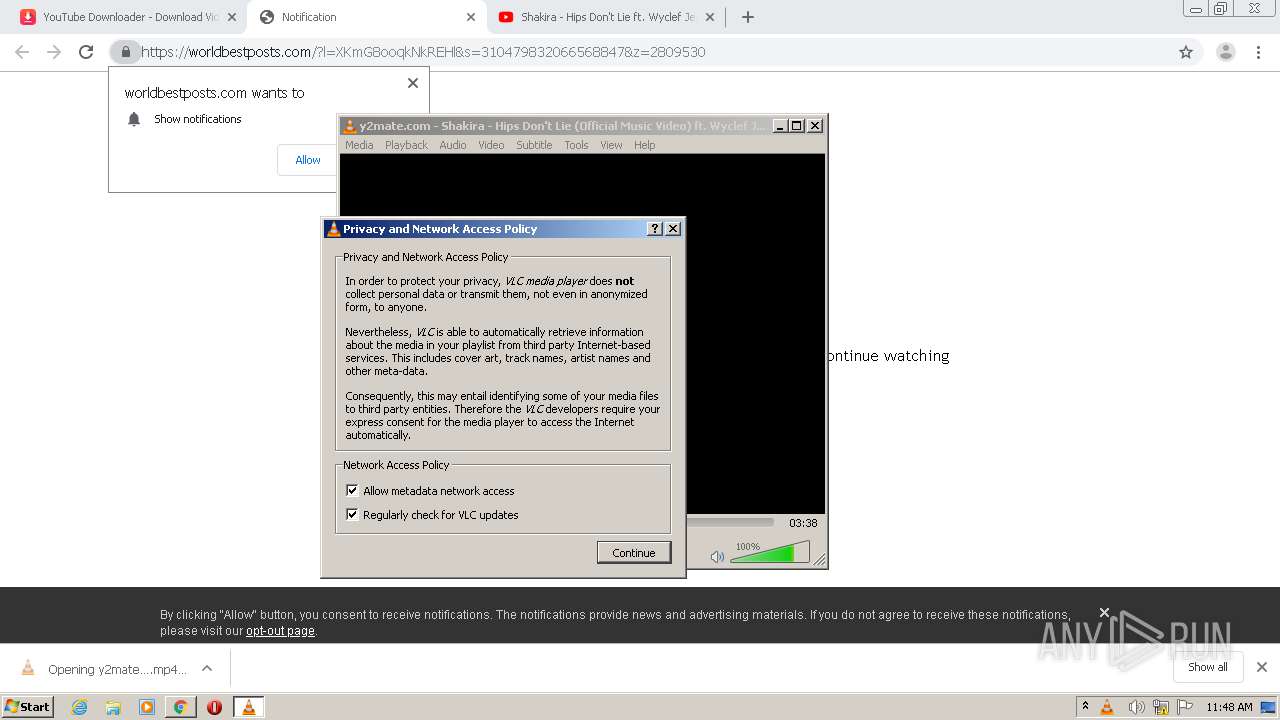Open VLC Subtitle menu
The height and width of the screenshot is (720, 1280).
coord(534,145)
